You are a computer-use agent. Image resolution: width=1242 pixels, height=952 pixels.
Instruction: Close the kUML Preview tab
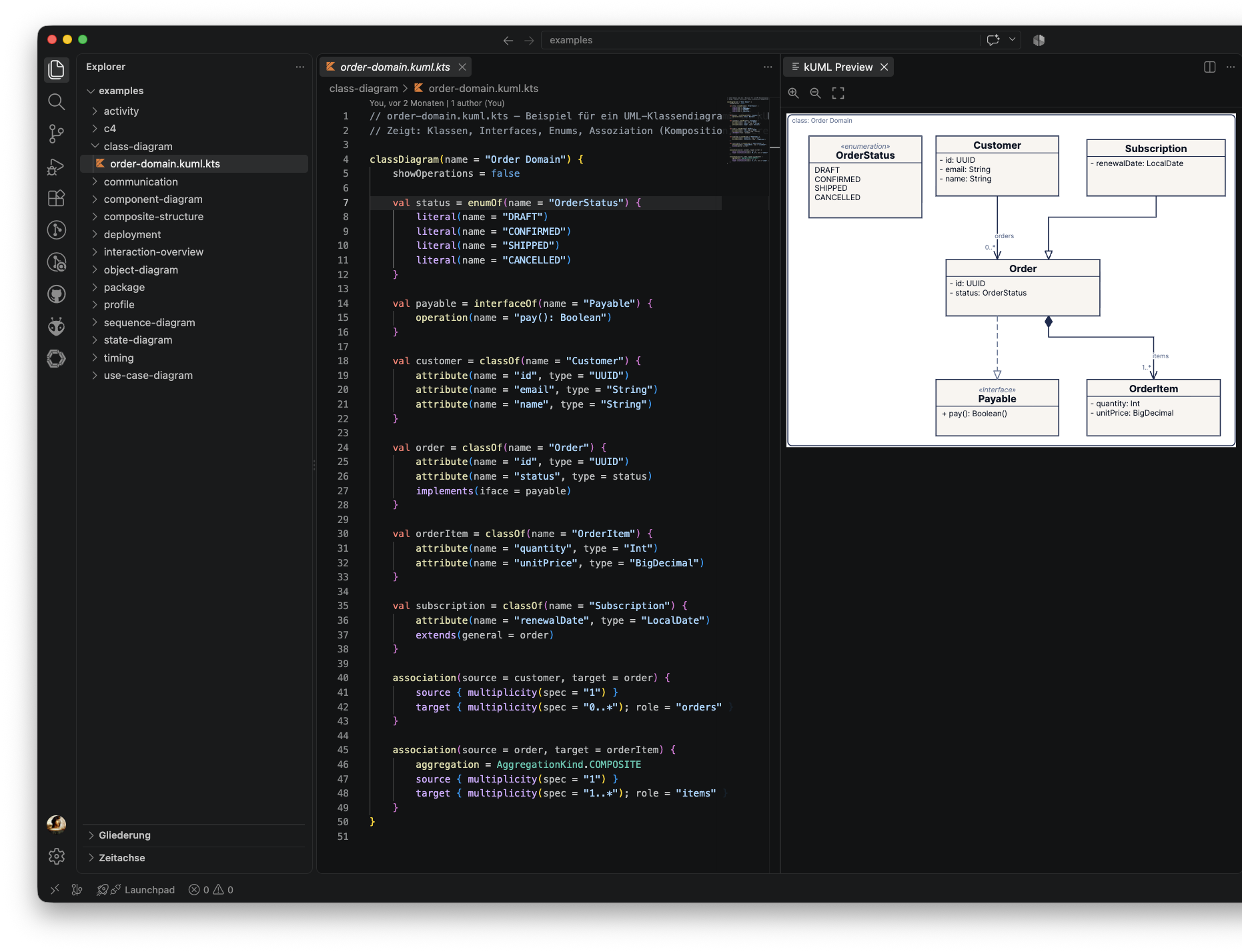(x=884, y=67)
